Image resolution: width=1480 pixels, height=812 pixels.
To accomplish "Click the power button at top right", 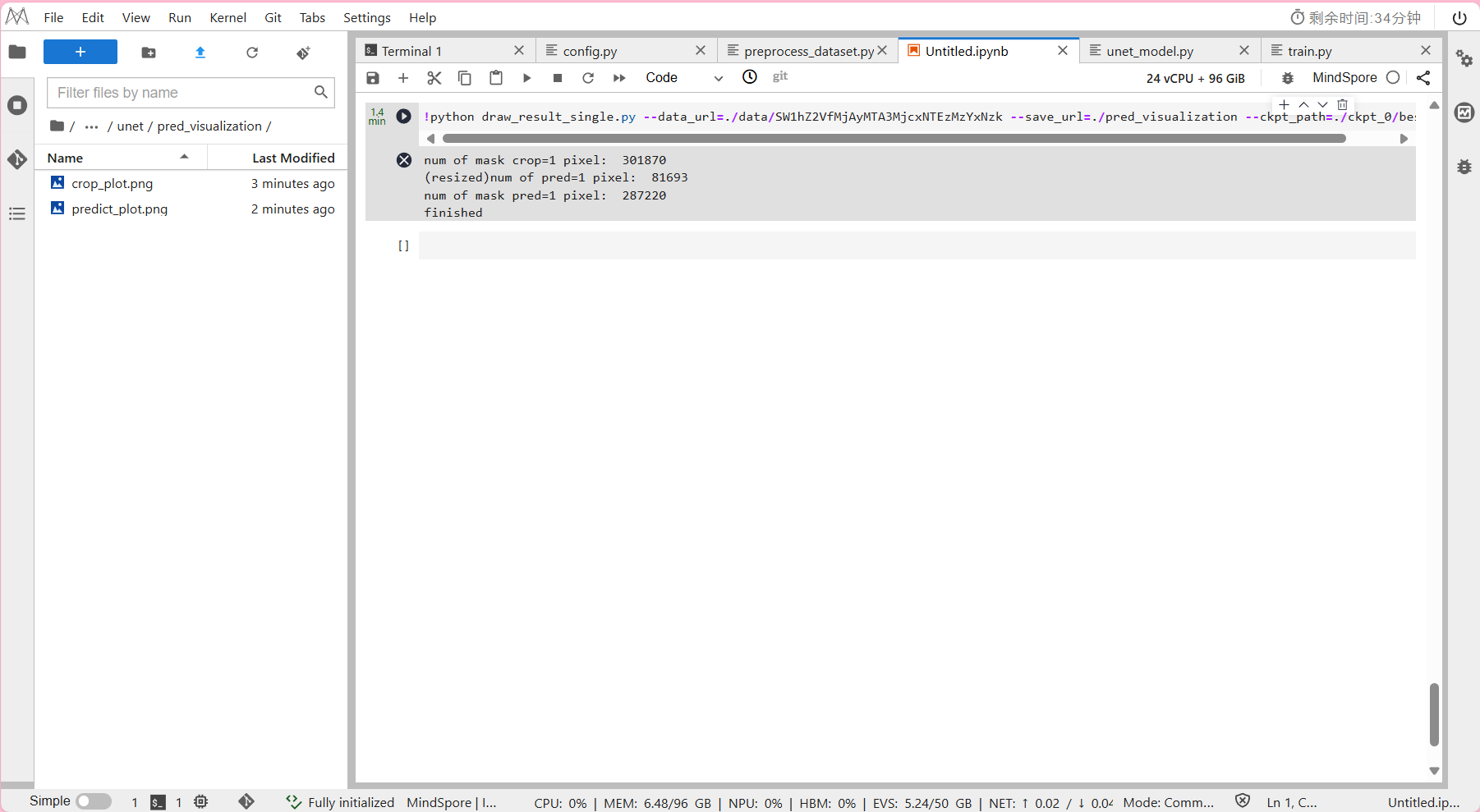I will (x=1459, y=18).
